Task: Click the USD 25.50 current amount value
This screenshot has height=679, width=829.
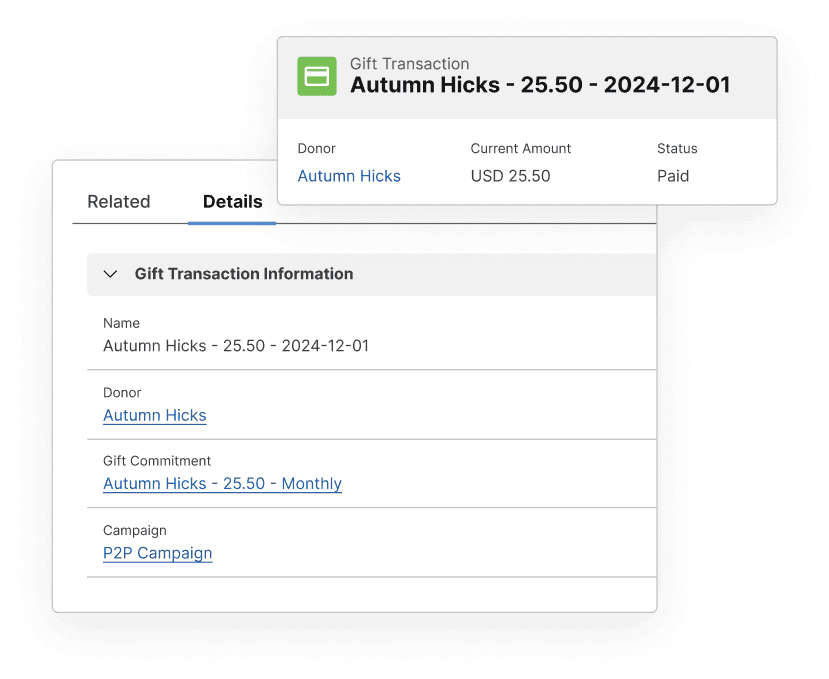Action: 510,176
